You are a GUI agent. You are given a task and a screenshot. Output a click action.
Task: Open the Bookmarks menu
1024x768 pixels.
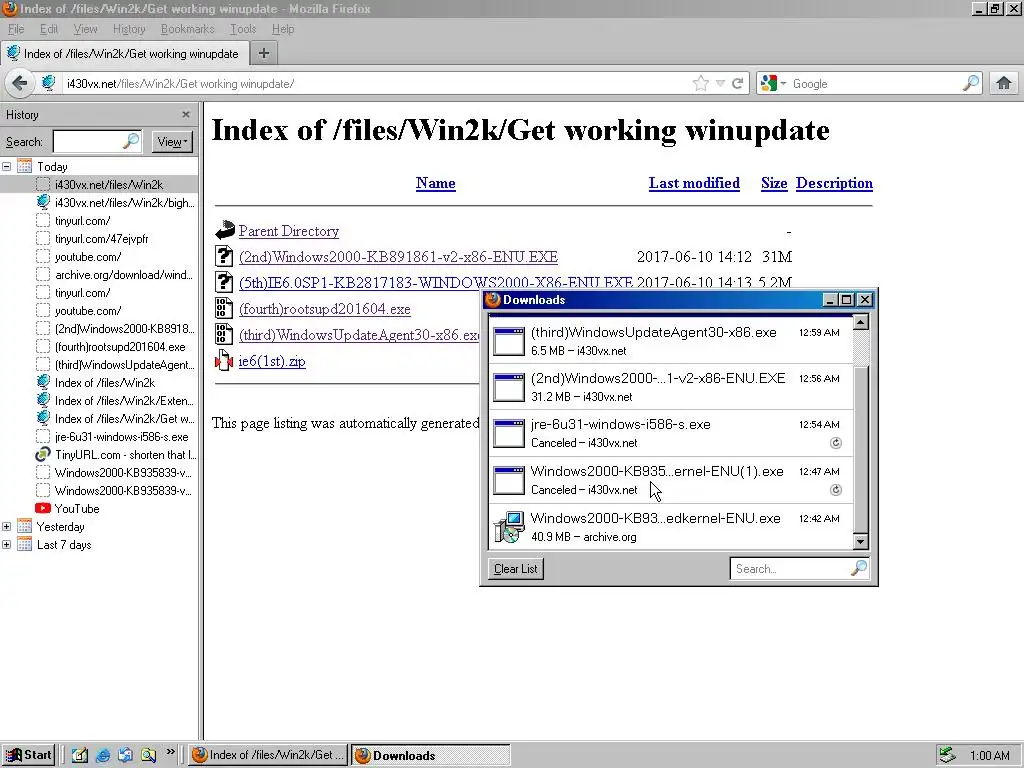click(x=187, y=29)
